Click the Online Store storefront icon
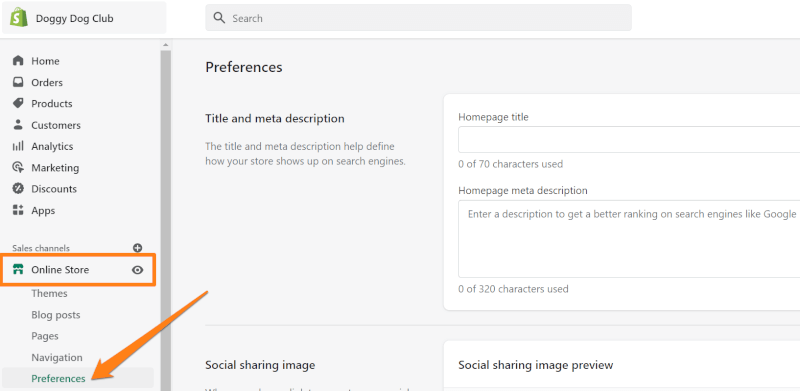The width and height of the screenshot is (800, 391). click(18, 270)
